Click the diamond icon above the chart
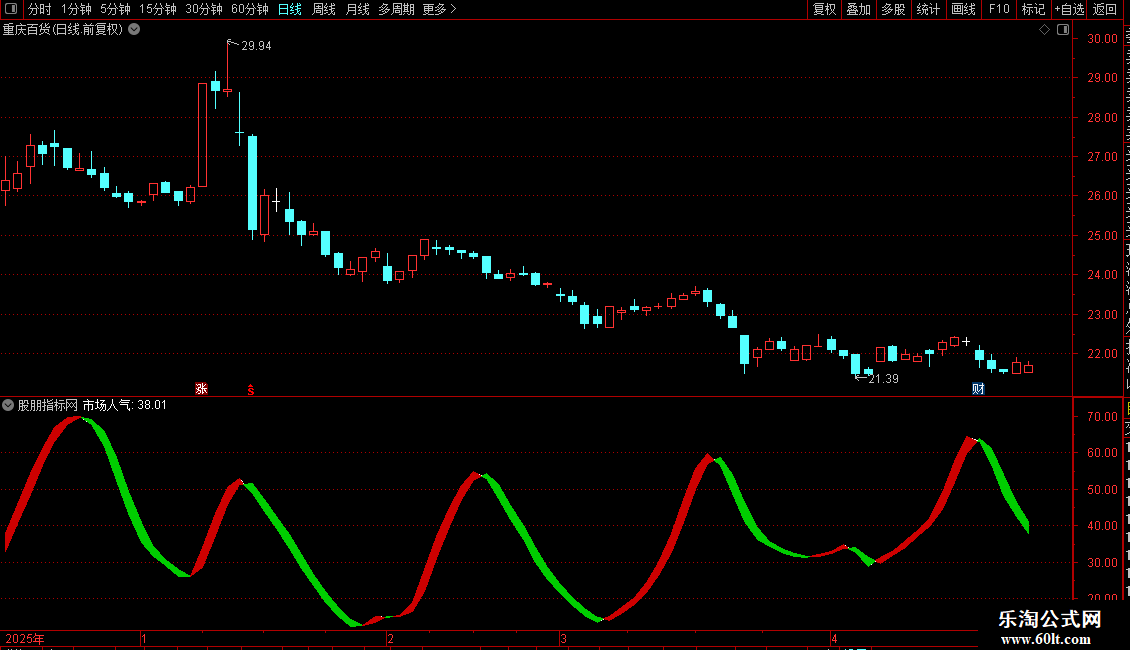This screenshot has width=1130, height=650. (1044, 30)
